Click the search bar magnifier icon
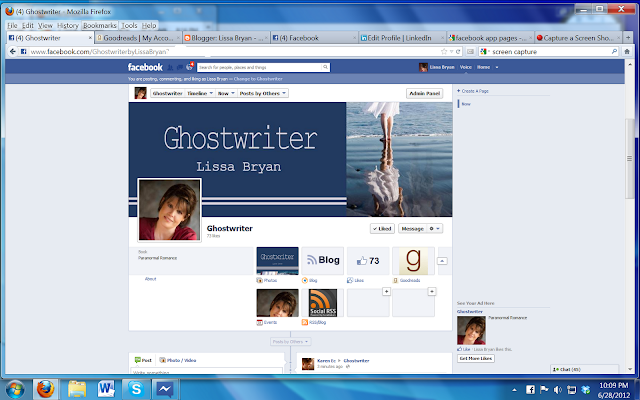640x400 pixels. pyautogui.click(x=614, y=51)
